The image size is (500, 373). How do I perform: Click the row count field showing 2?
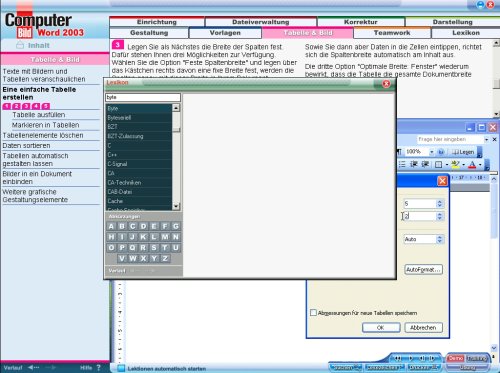420,216
